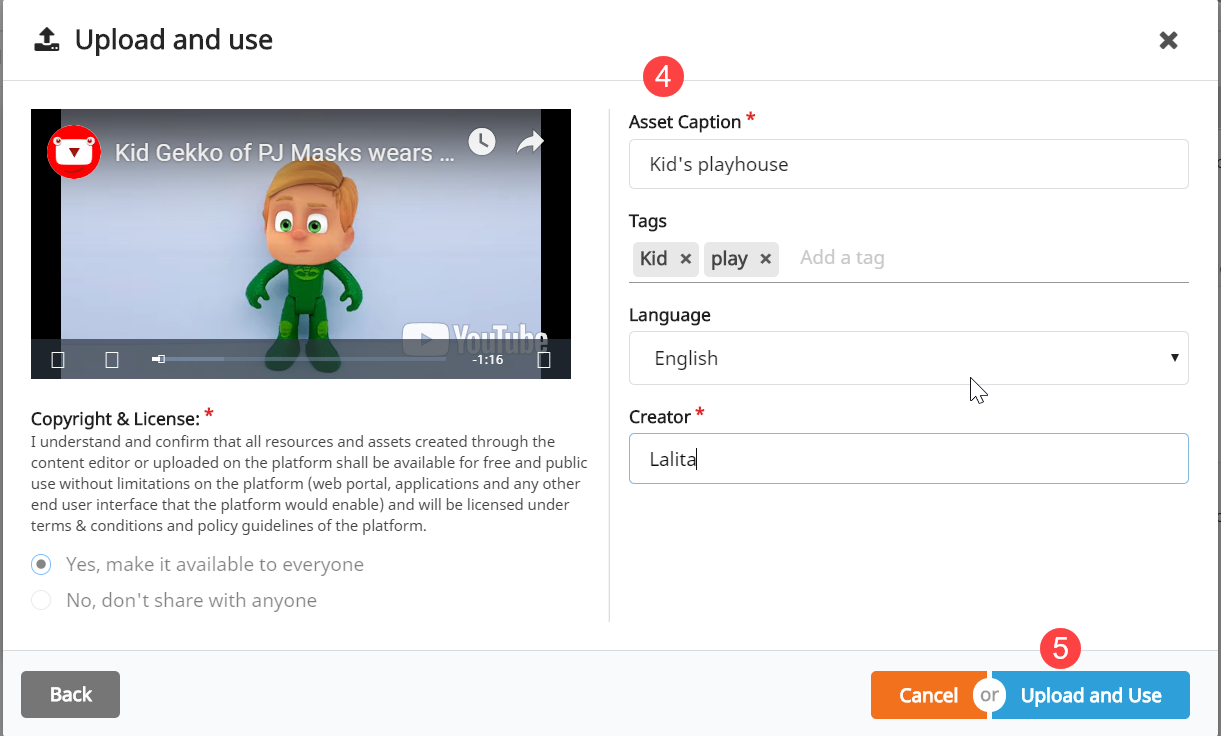Click the Upload and Use button
This screenshot has width=1221, height=736.
pos(1090,695)
